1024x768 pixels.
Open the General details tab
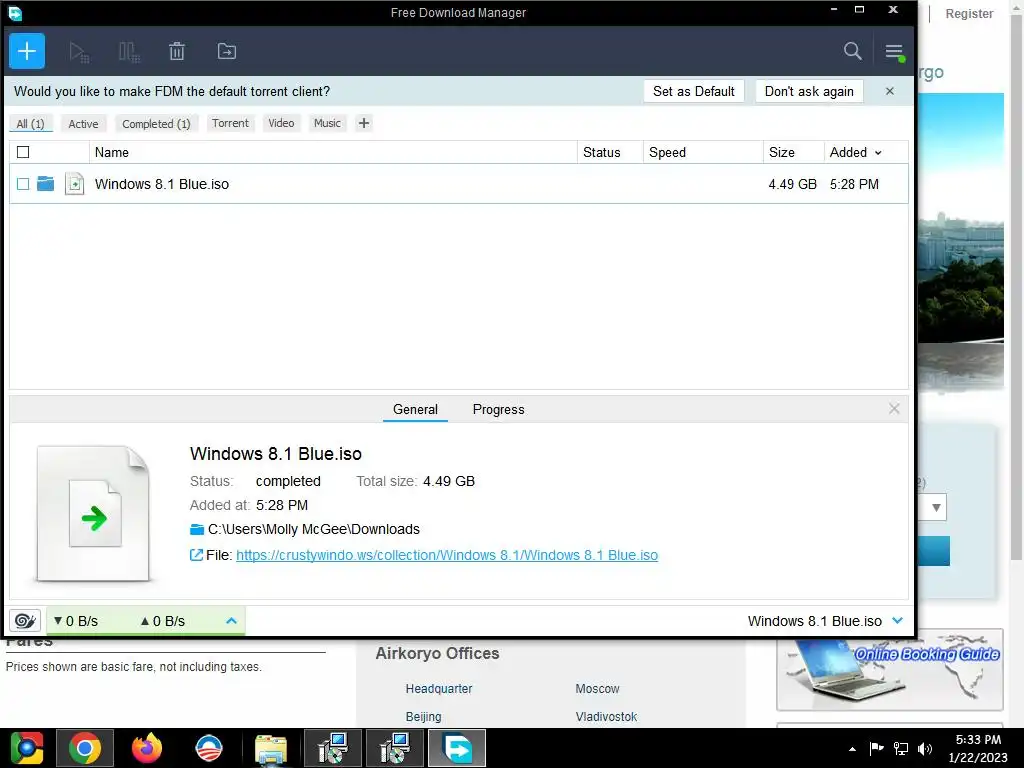415,409
